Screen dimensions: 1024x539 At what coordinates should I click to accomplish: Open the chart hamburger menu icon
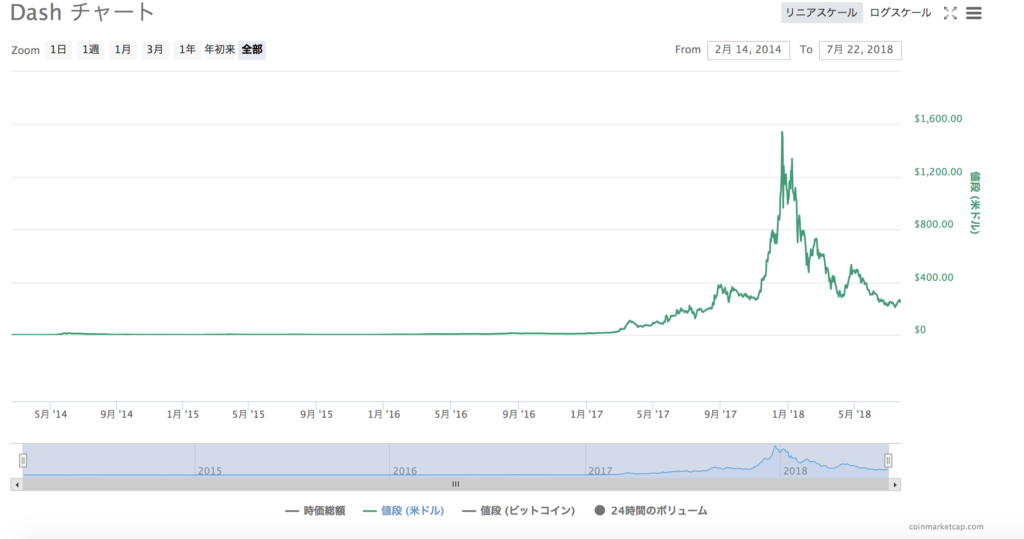point(974,13)
